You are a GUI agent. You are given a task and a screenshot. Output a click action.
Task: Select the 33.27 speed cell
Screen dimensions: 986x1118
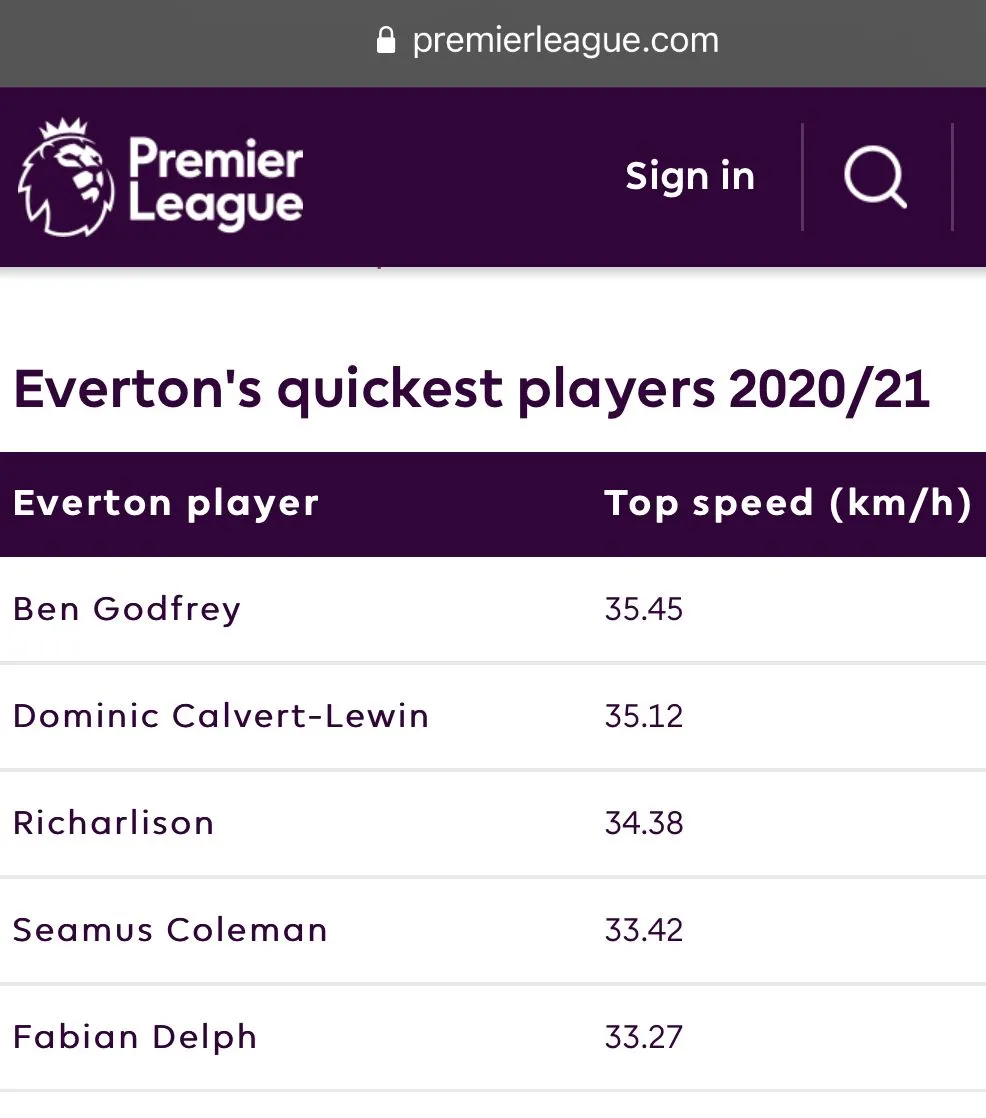pyautogui.click(x=644, y=1037)
